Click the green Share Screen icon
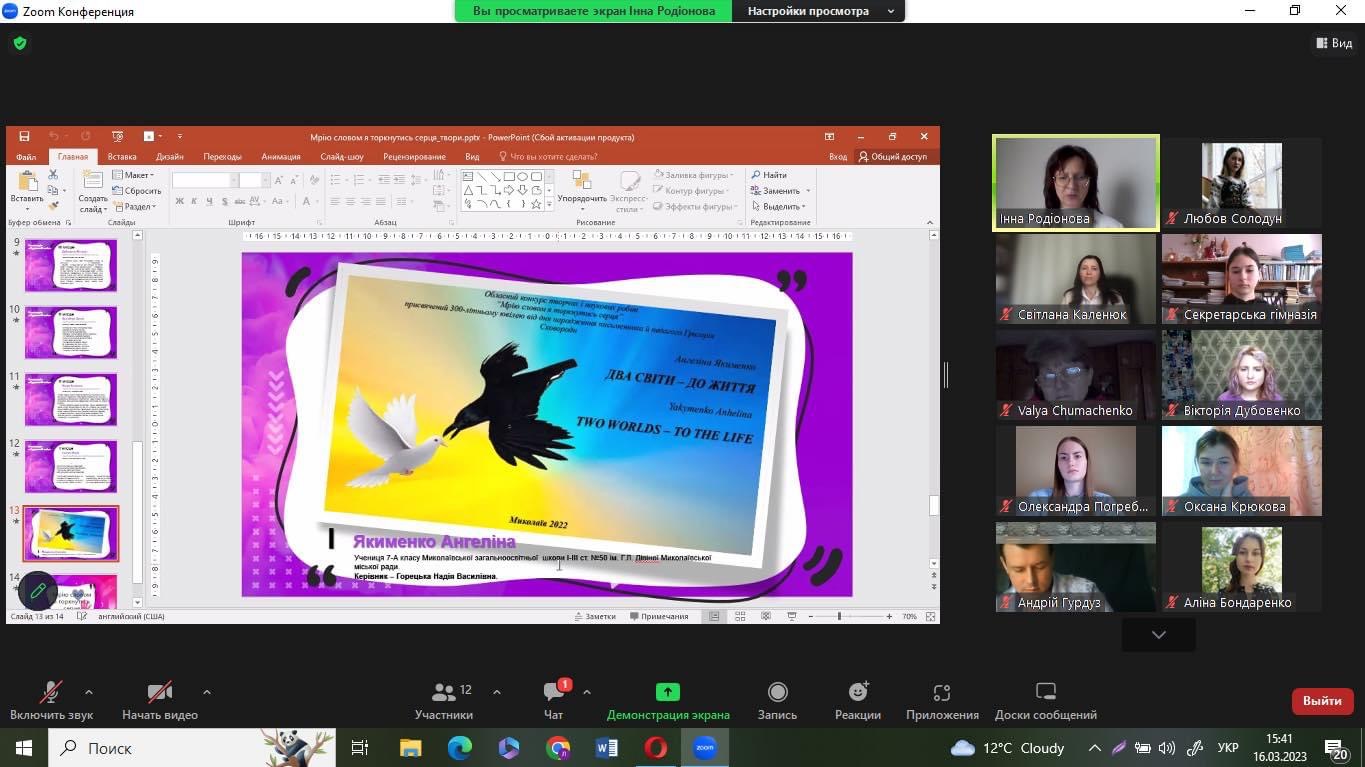Viewport: 1365px width, 767px height. coord(667,692)
